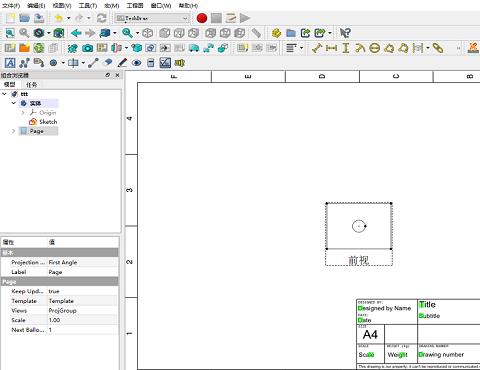Open the undo history dropdown arrow
The height and width of the screenshot is (370, 480).
69,18
